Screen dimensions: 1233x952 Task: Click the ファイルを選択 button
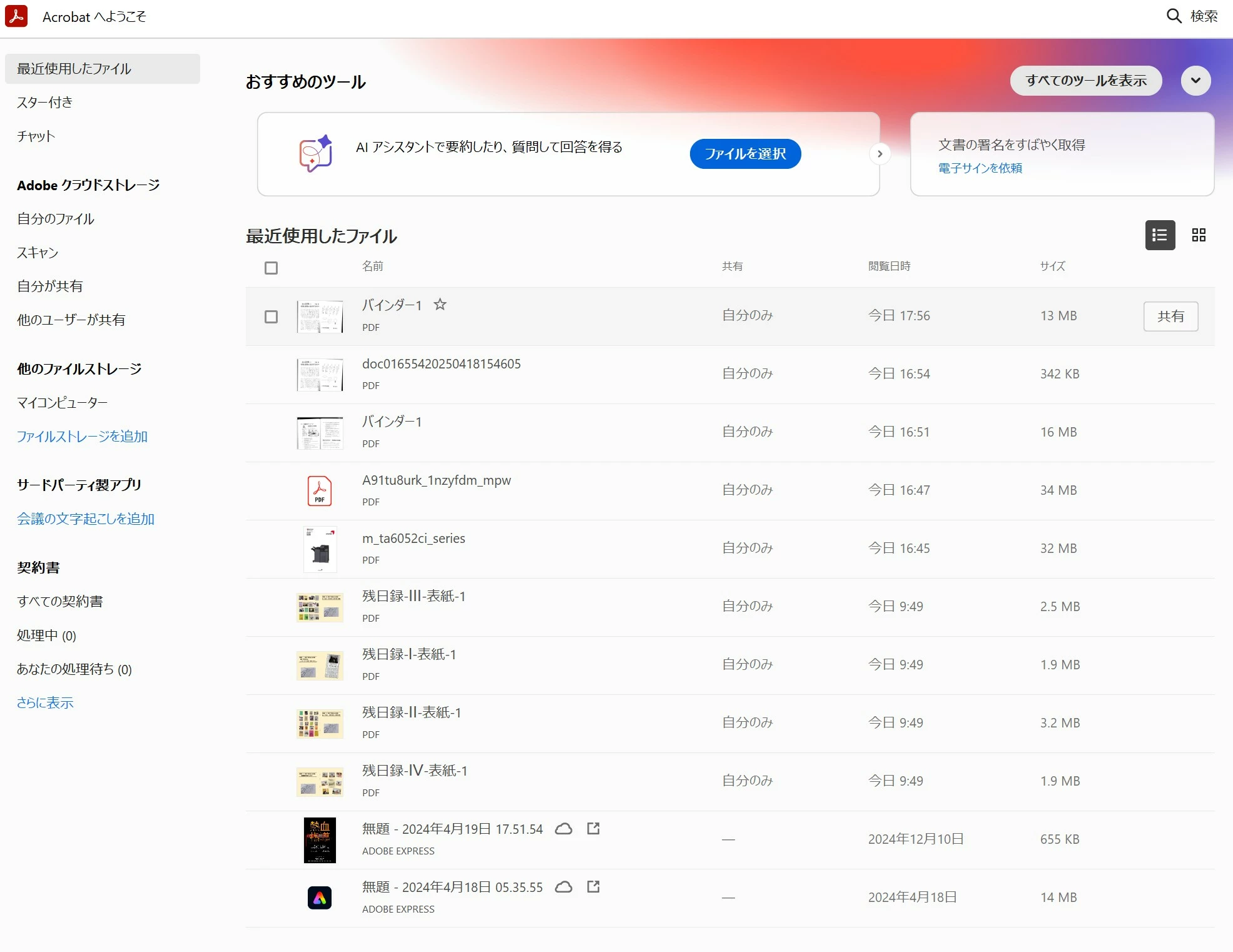pyautogui.click(x=744, y=154)
